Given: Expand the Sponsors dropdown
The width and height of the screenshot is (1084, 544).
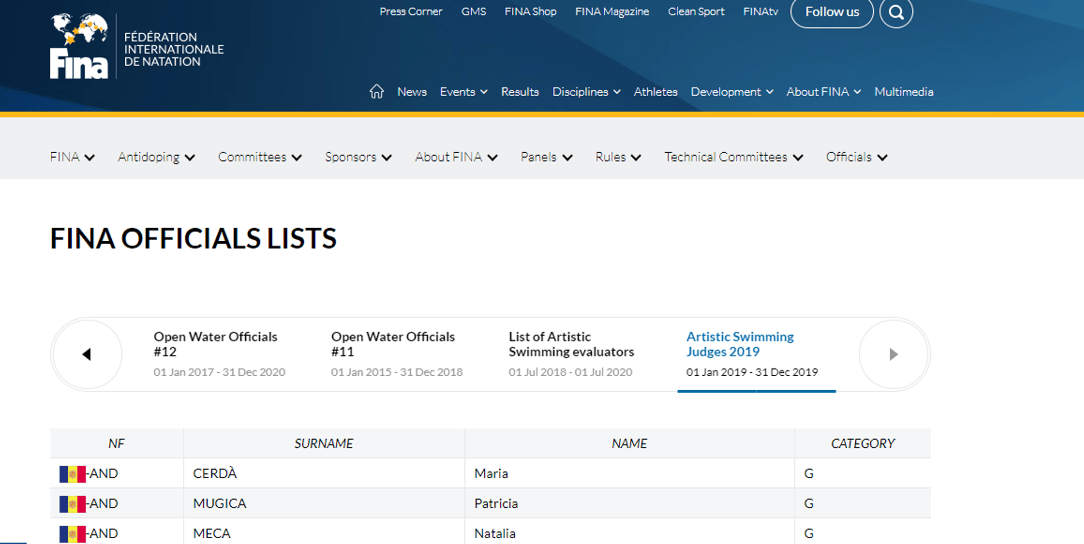Looking at the screenshot, I should point(358,157).
